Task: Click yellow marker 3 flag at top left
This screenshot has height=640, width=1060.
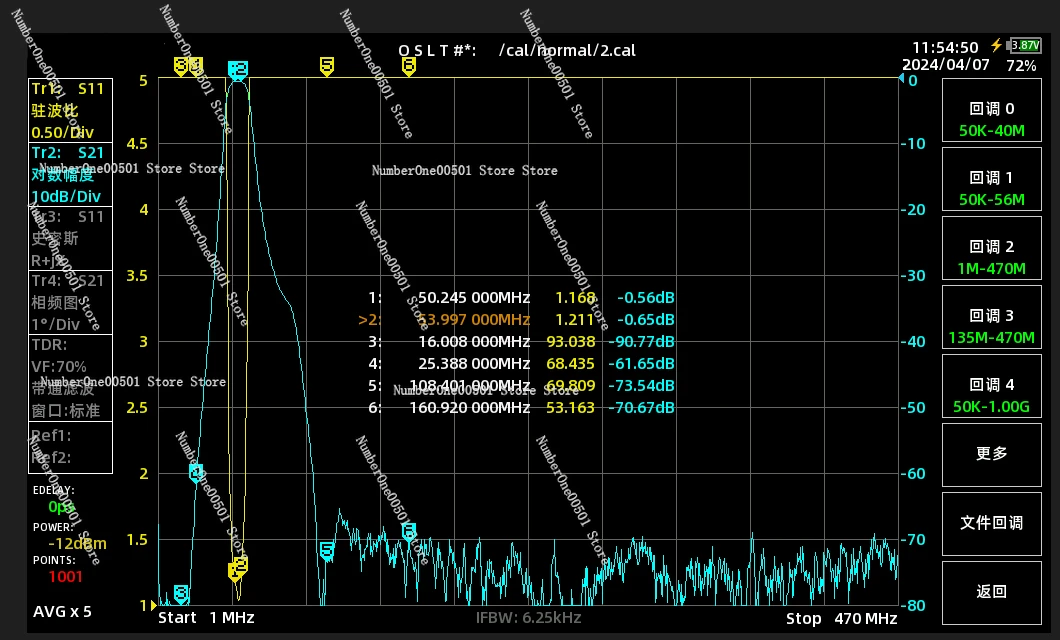Action: [x=181, y=66]
